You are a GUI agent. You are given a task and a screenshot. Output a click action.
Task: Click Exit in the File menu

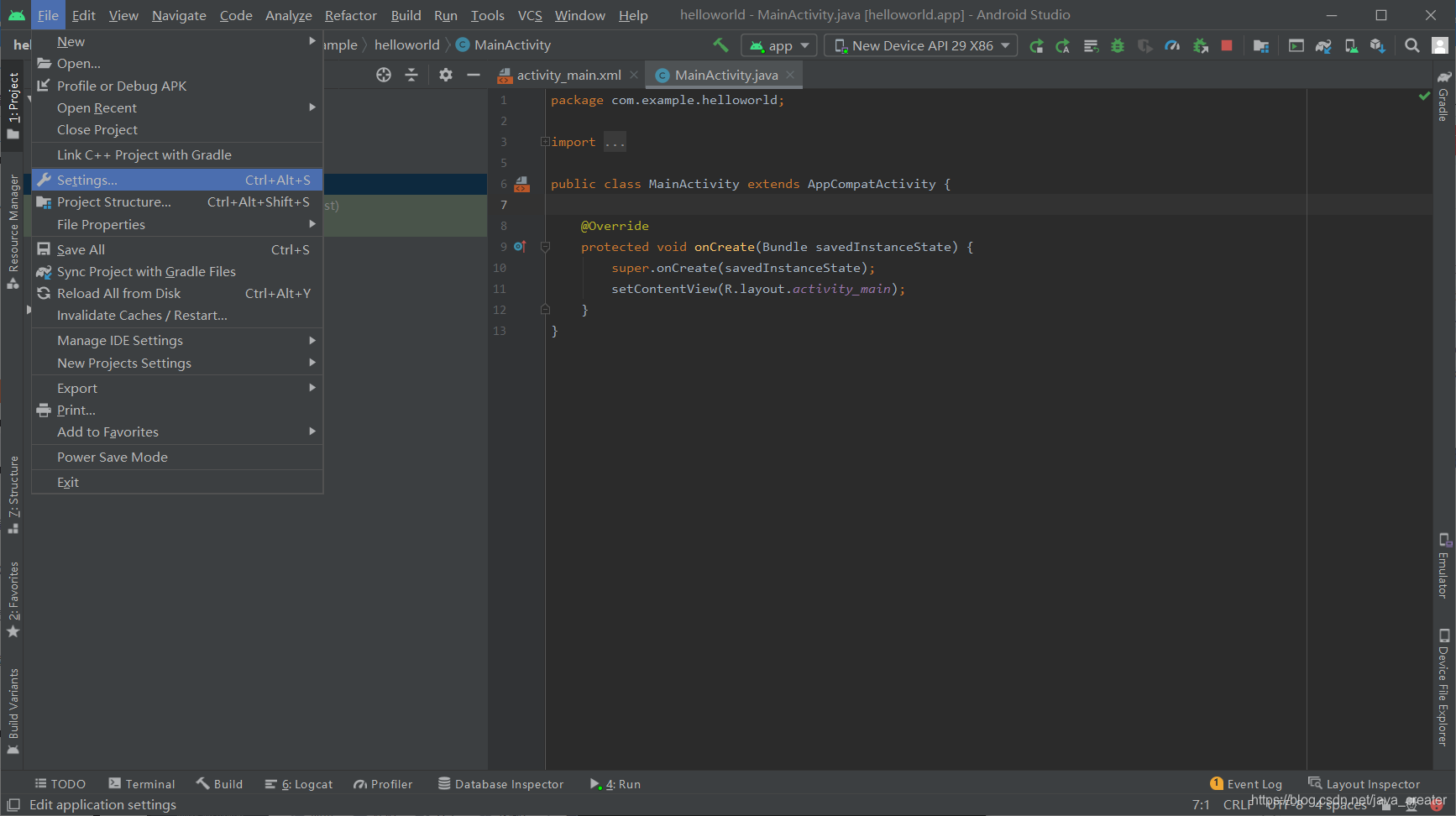[177, 482]
